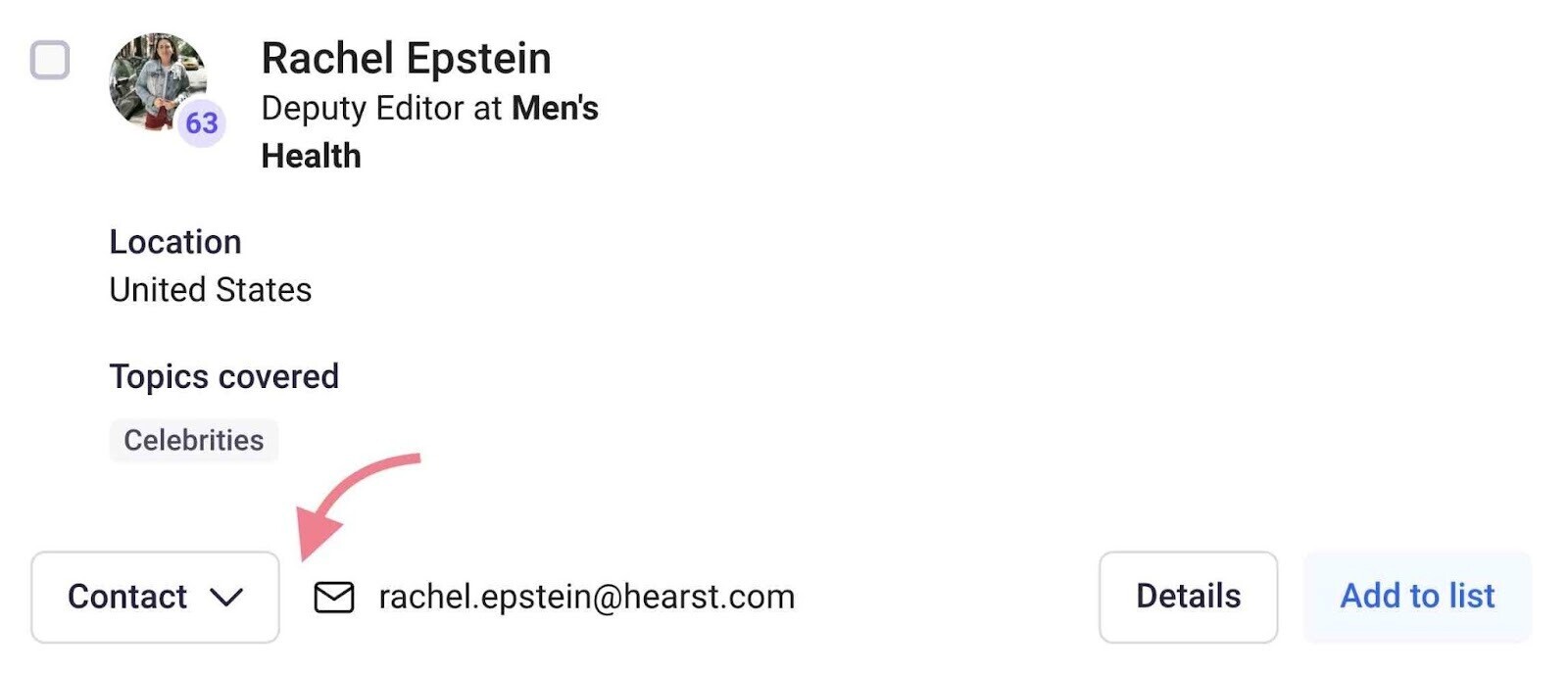Click the Location label
The width and height of the screenshot is (1568, 675).
point(175,242)
